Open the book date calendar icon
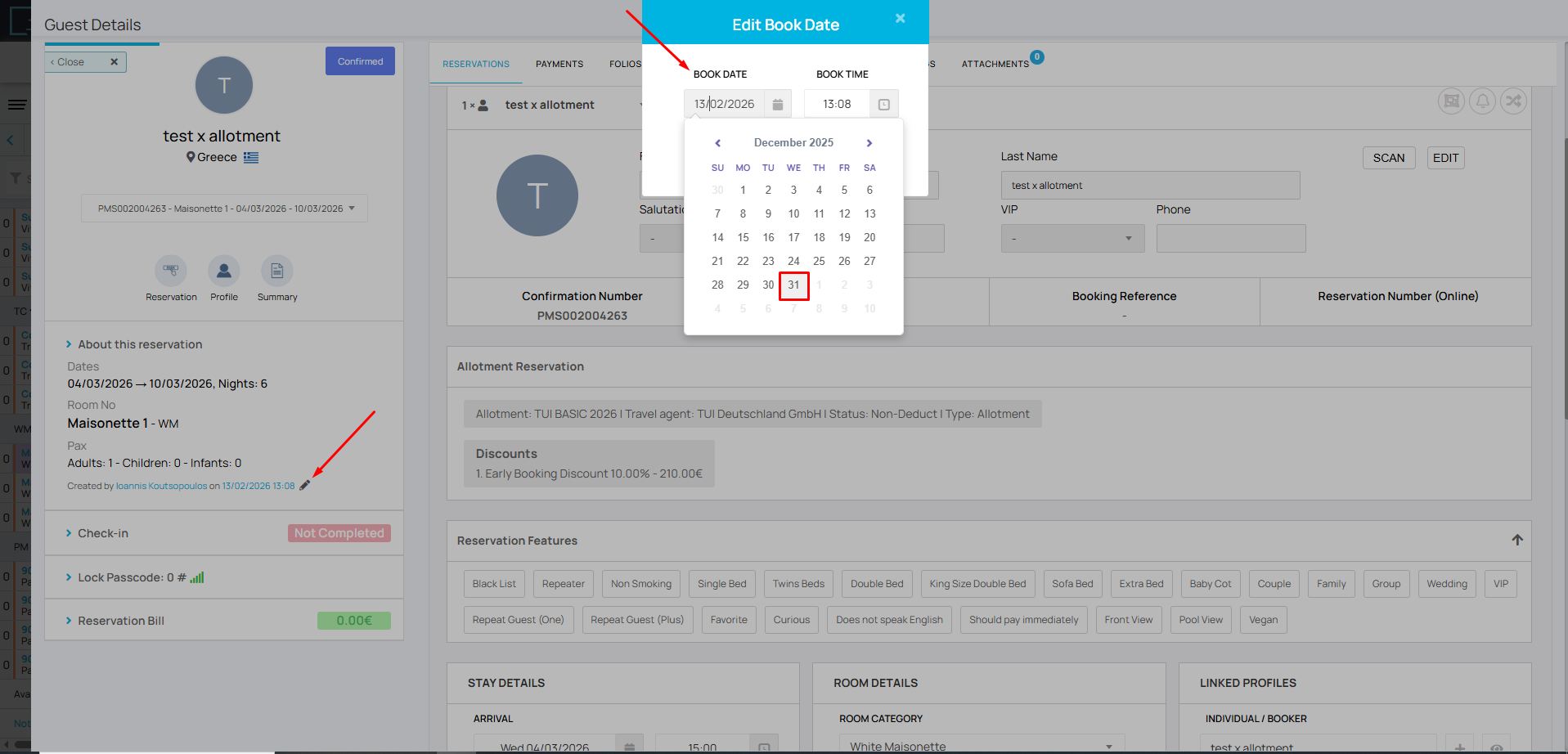1568x754 pixels. tap(777, 105)
